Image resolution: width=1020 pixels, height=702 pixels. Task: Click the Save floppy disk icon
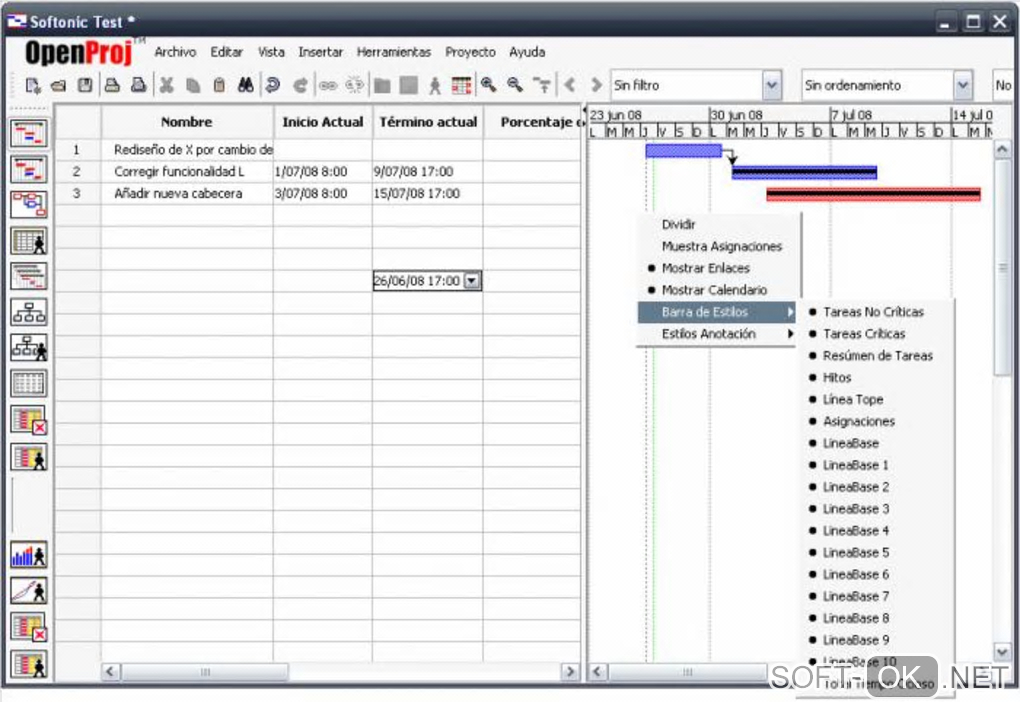point(85,85)
